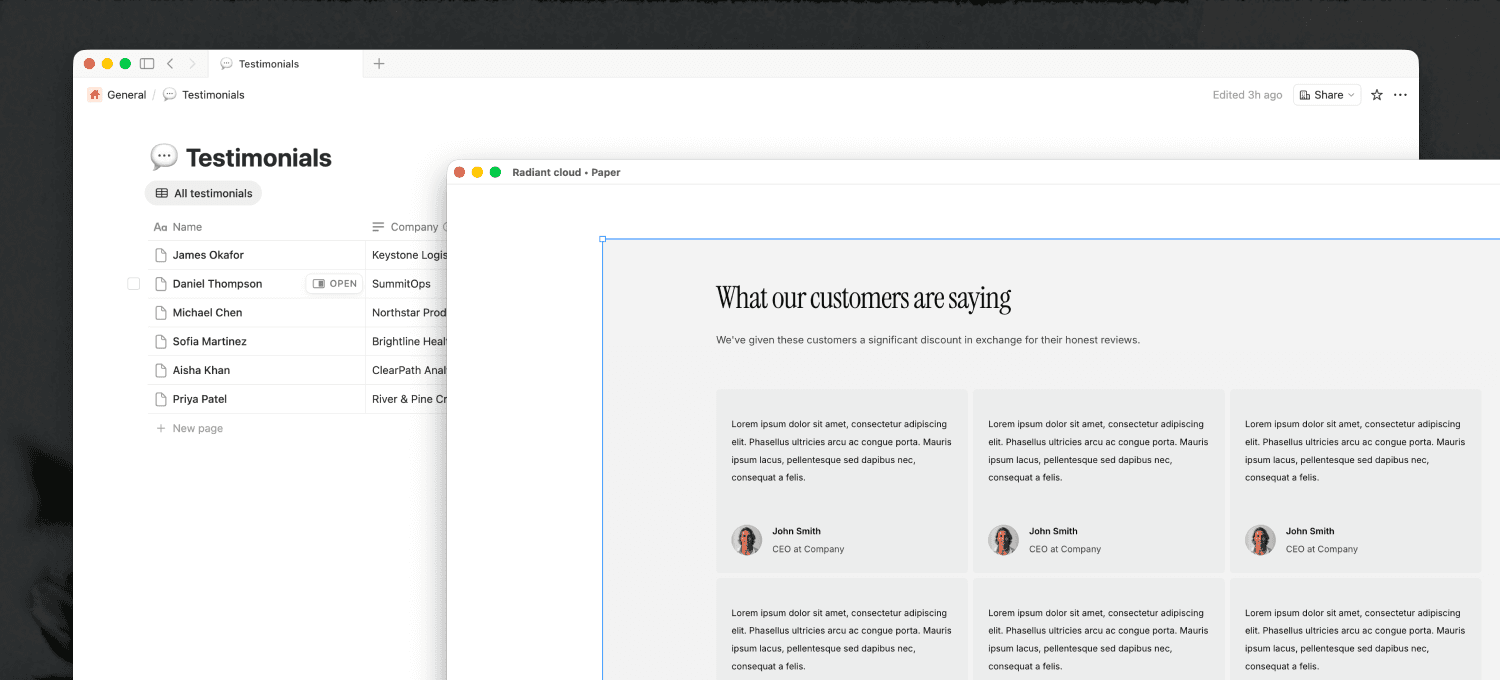This screenshot has width=1500, height=680.
Task: Click page icon beside Priya Patel
Action: point(160,399)
